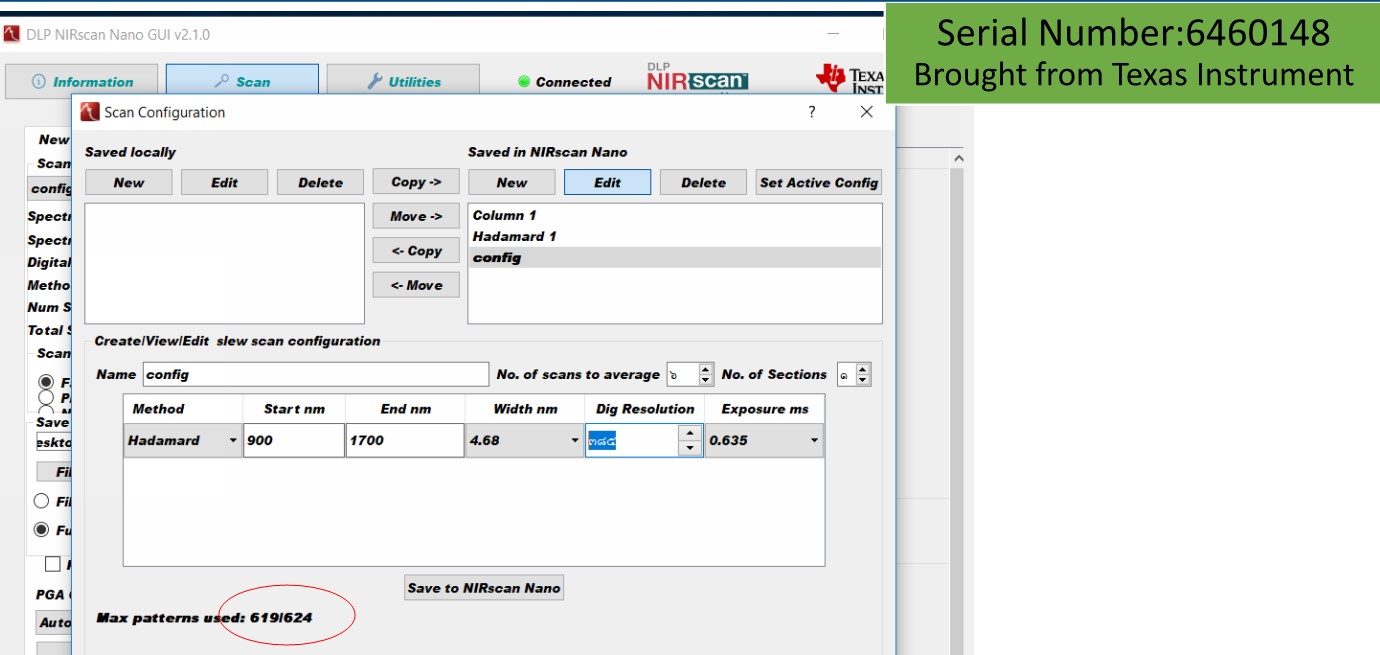Click Set Active Config button
The height and width of the screenshot is (655, 1380).
point(819,182)
